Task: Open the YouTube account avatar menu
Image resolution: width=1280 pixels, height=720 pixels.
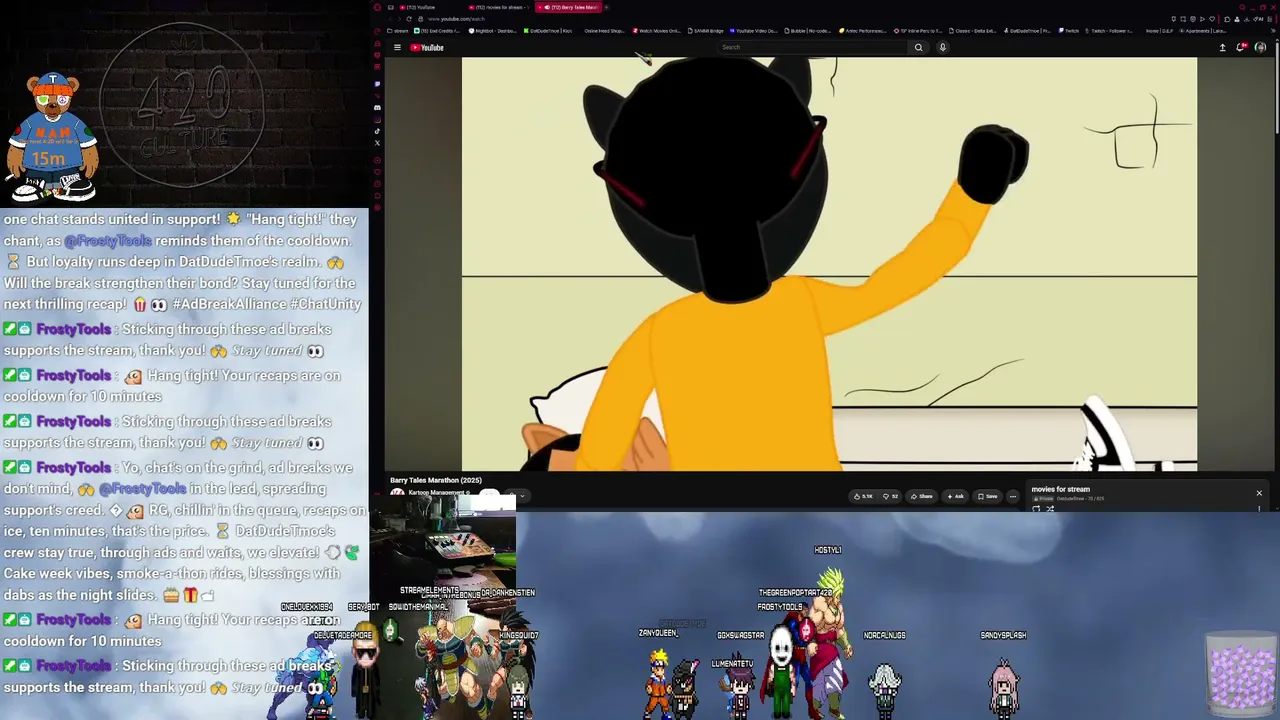Action: click(1260, 47)
